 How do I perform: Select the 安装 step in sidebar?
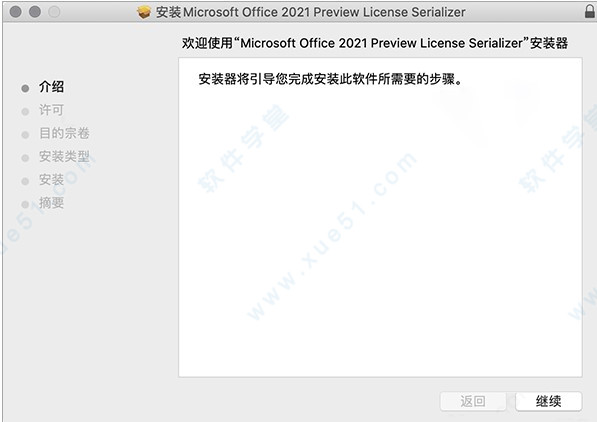(51, 180)
